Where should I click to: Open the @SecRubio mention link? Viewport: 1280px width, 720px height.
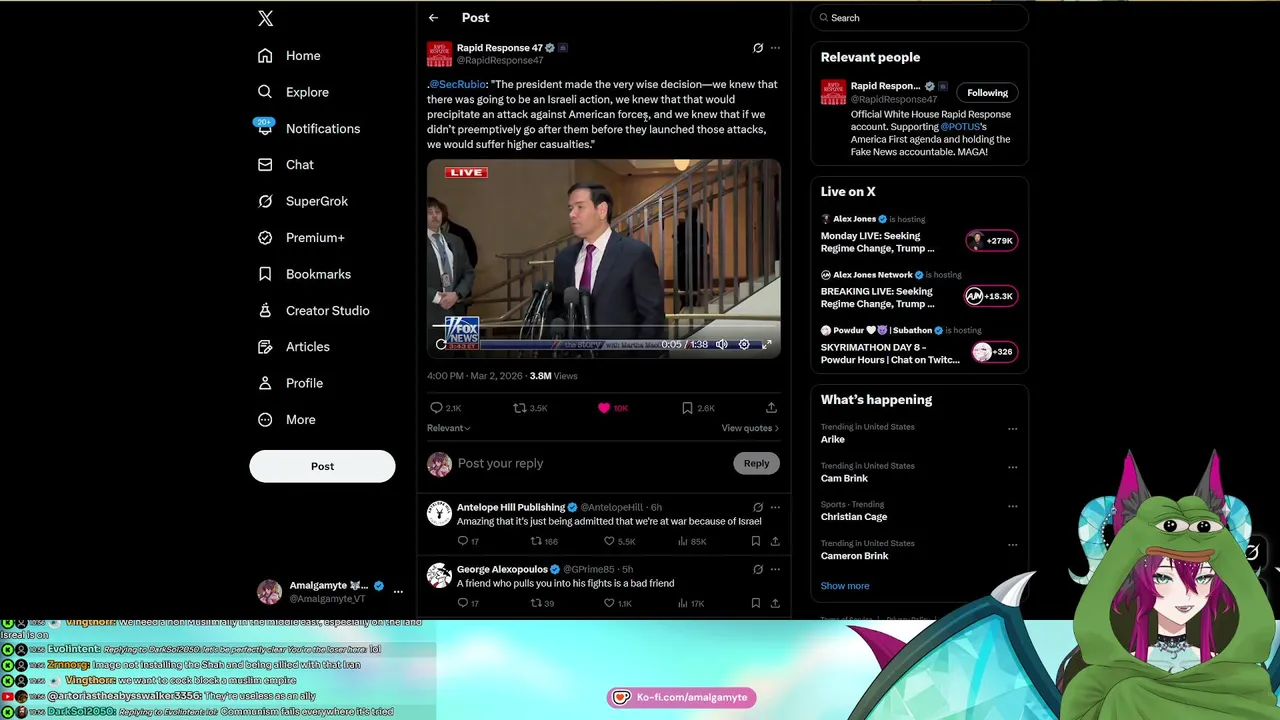(458, 85)
